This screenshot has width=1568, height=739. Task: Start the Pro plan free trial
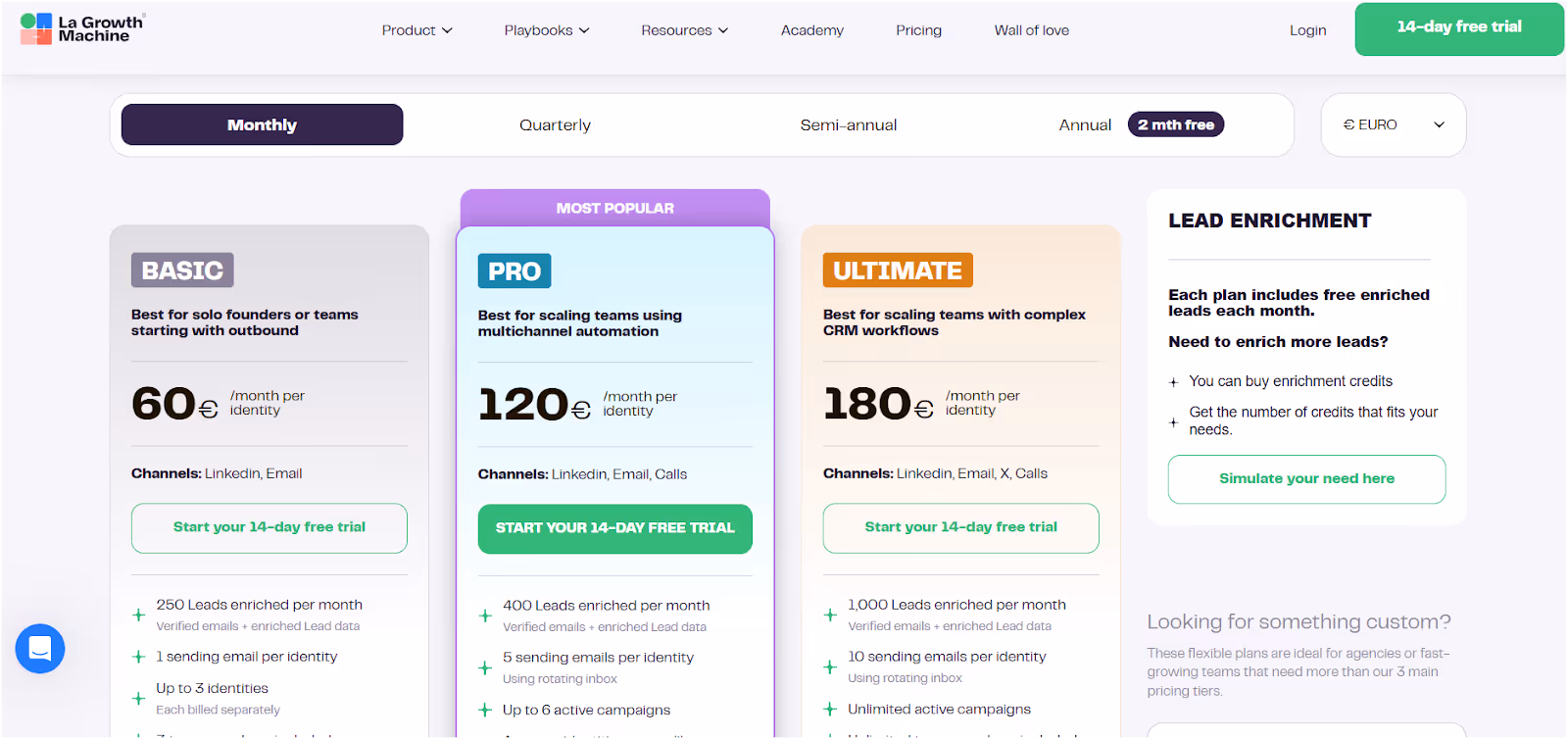pyautogui.click(x=615, y=528)
